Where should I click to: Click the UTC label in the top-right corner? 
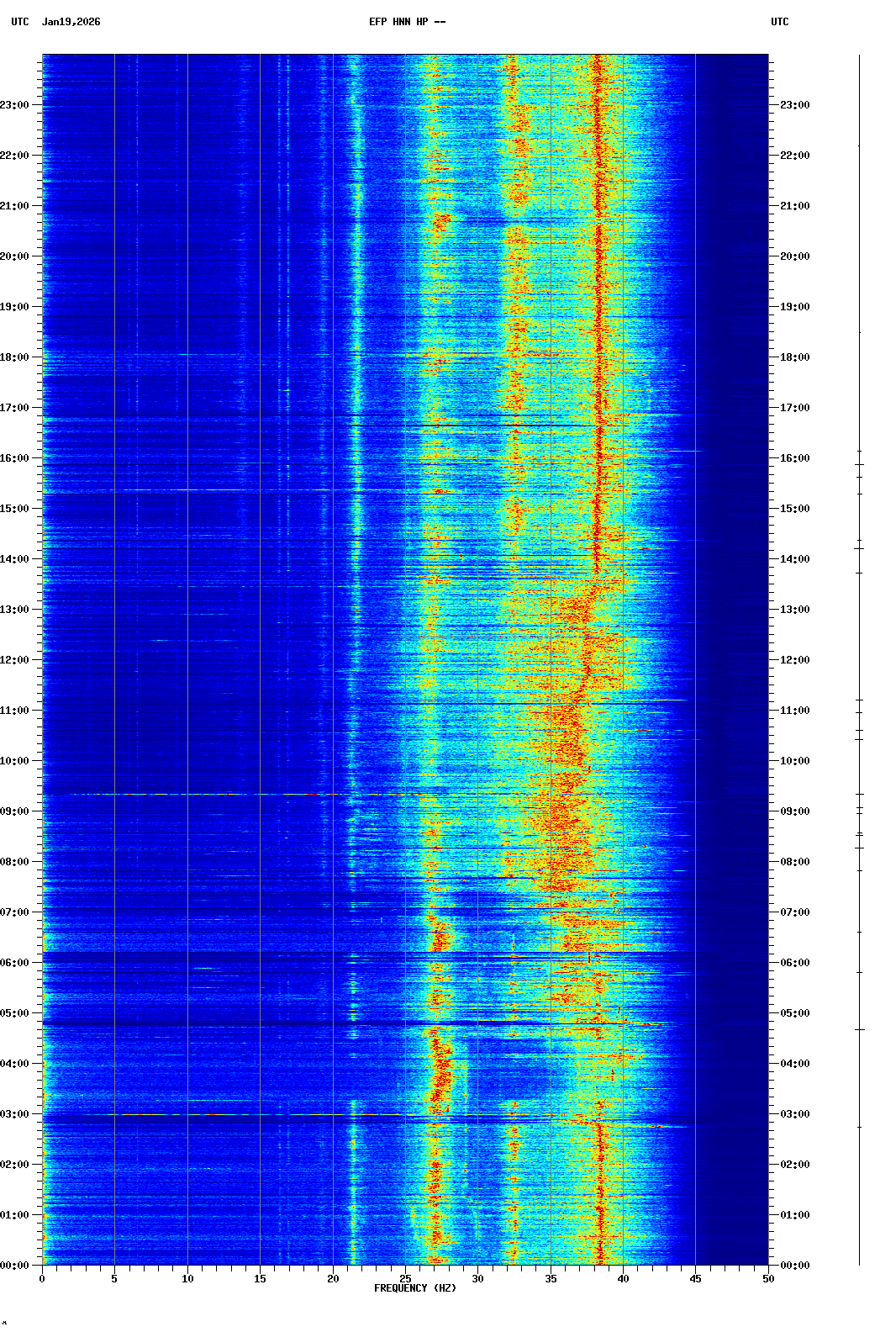tap(779, 22)
